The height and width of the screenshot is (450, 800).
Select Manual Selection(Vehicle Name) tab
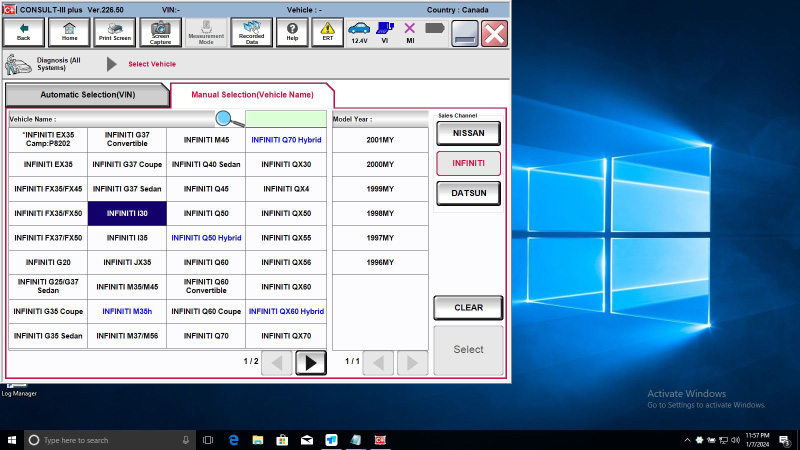pyautogui.click(x=252, y=95)
